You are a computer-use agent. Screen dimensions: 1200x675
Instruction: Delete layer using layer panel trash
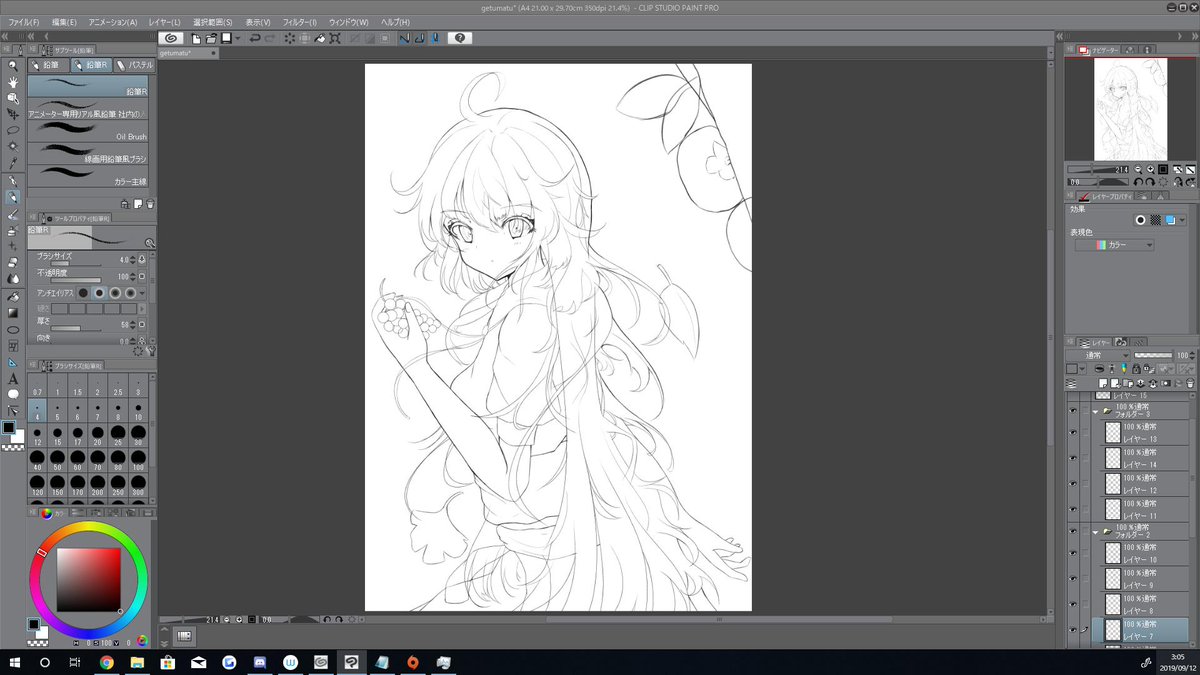click(1190, 383)
